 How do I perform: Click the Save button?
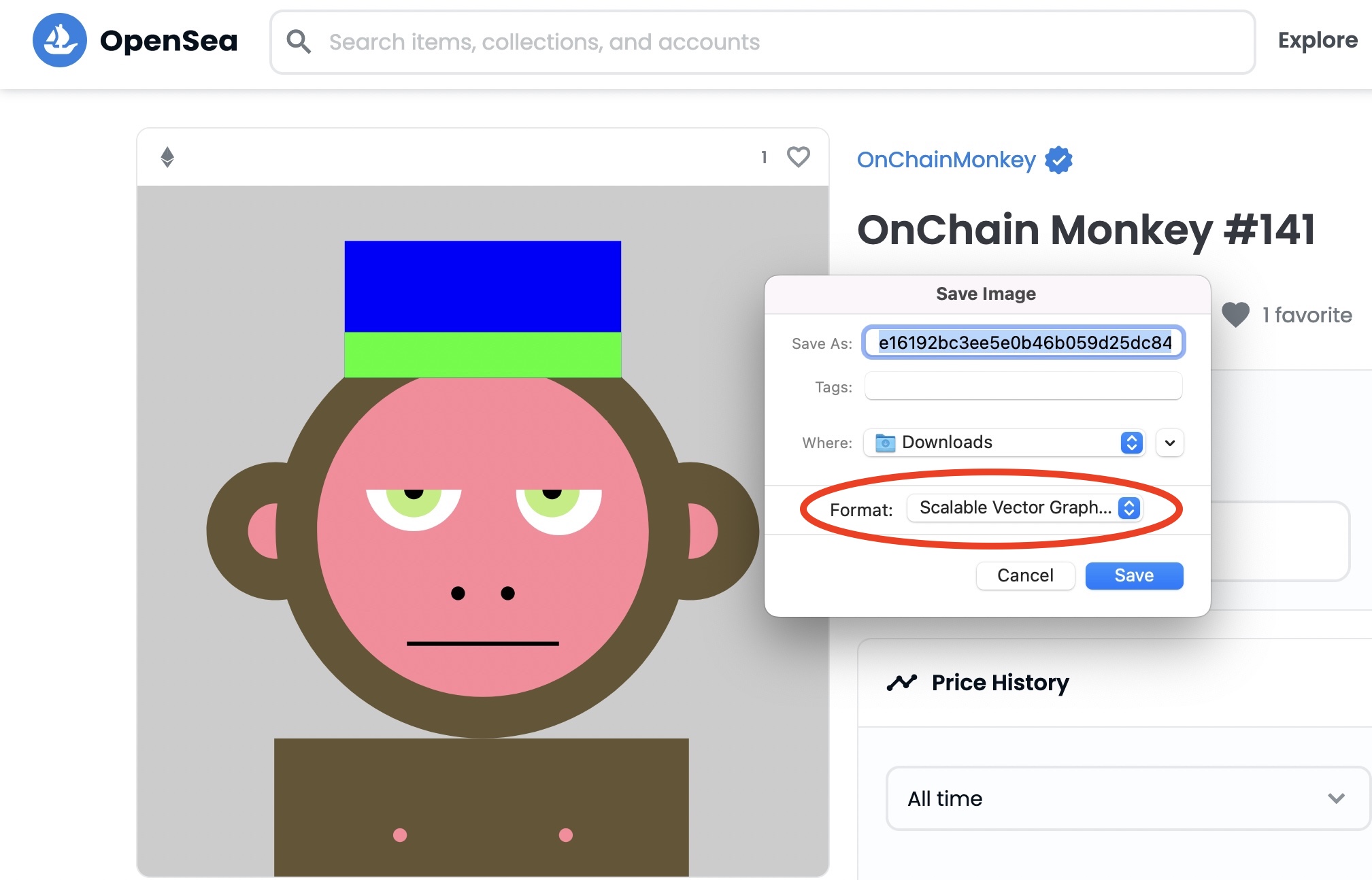[1134, 575]
